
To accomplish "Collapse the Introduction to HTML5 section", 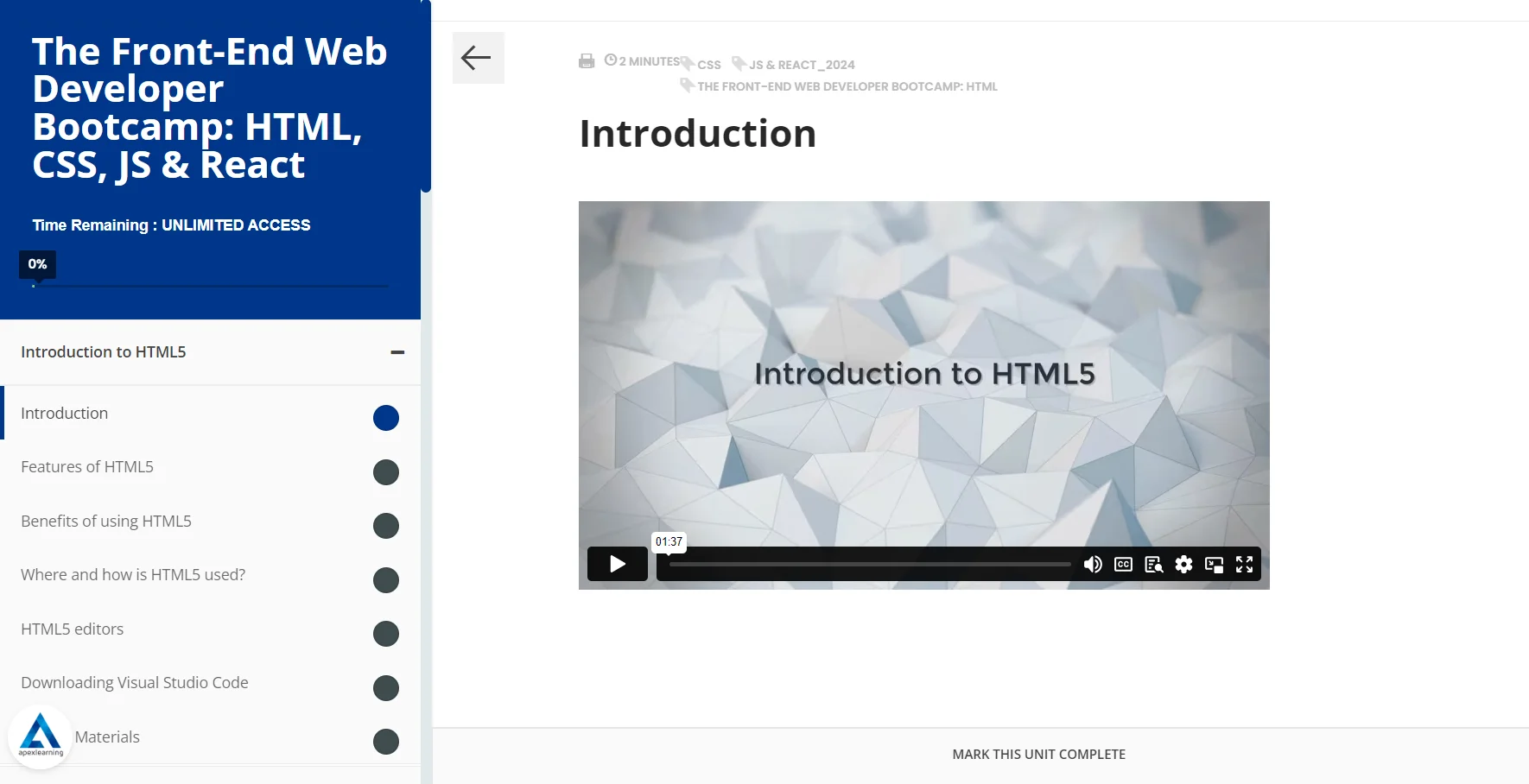I will [397, 352].
